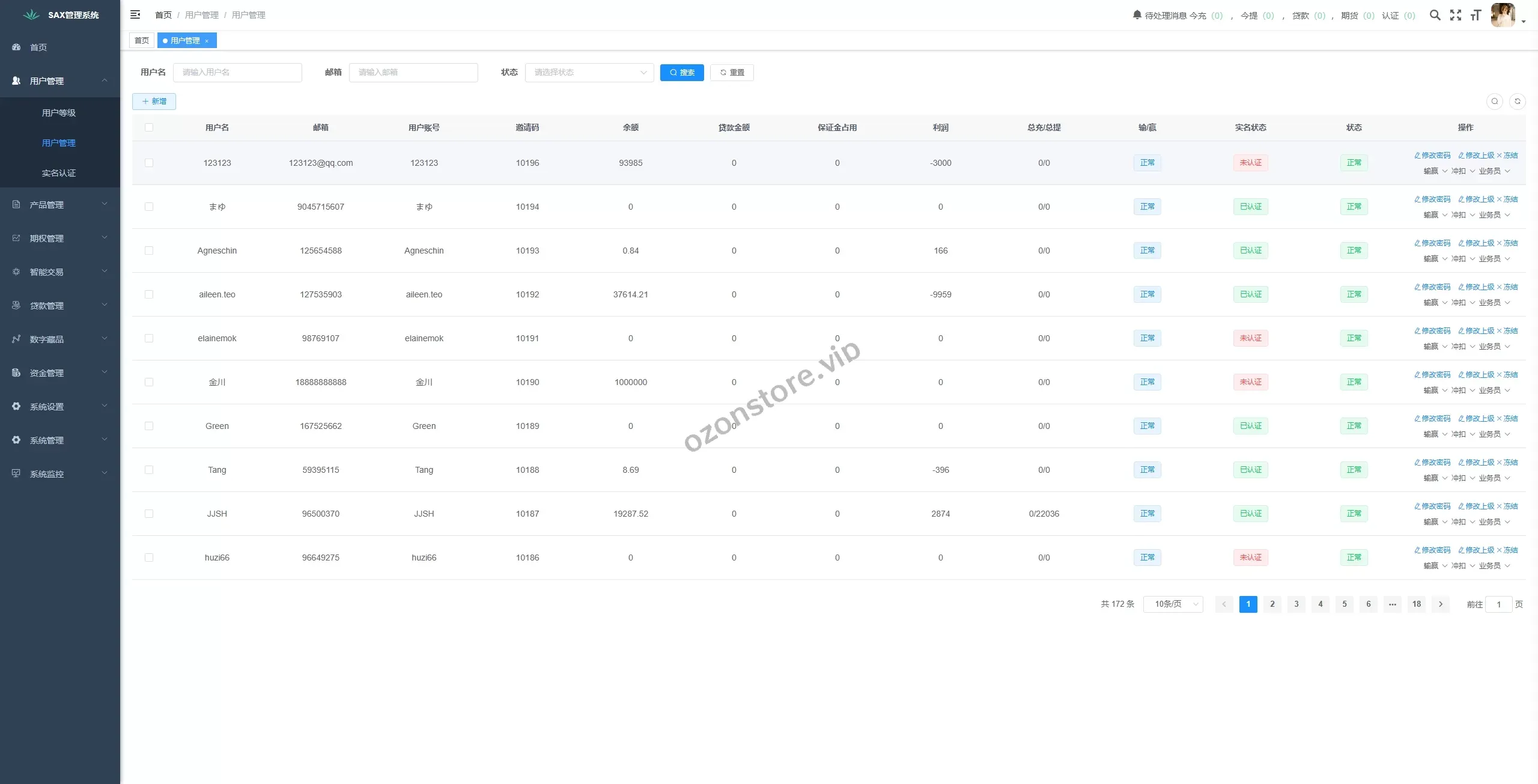Close the 用户管理 tab with x
This screenshot has height=784, width=1538.
pyautogui.click(x=207, y=41)
